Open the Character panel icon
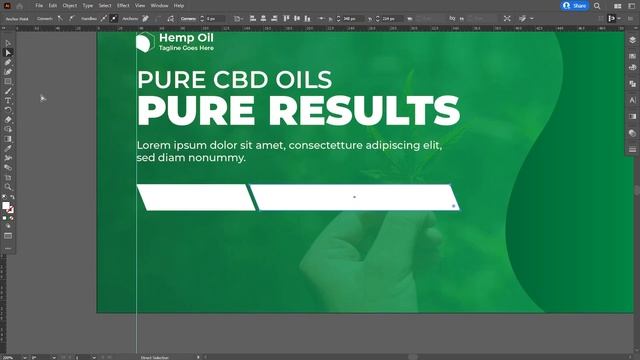The height and width of the screenshot is (360, 640). 632,100
